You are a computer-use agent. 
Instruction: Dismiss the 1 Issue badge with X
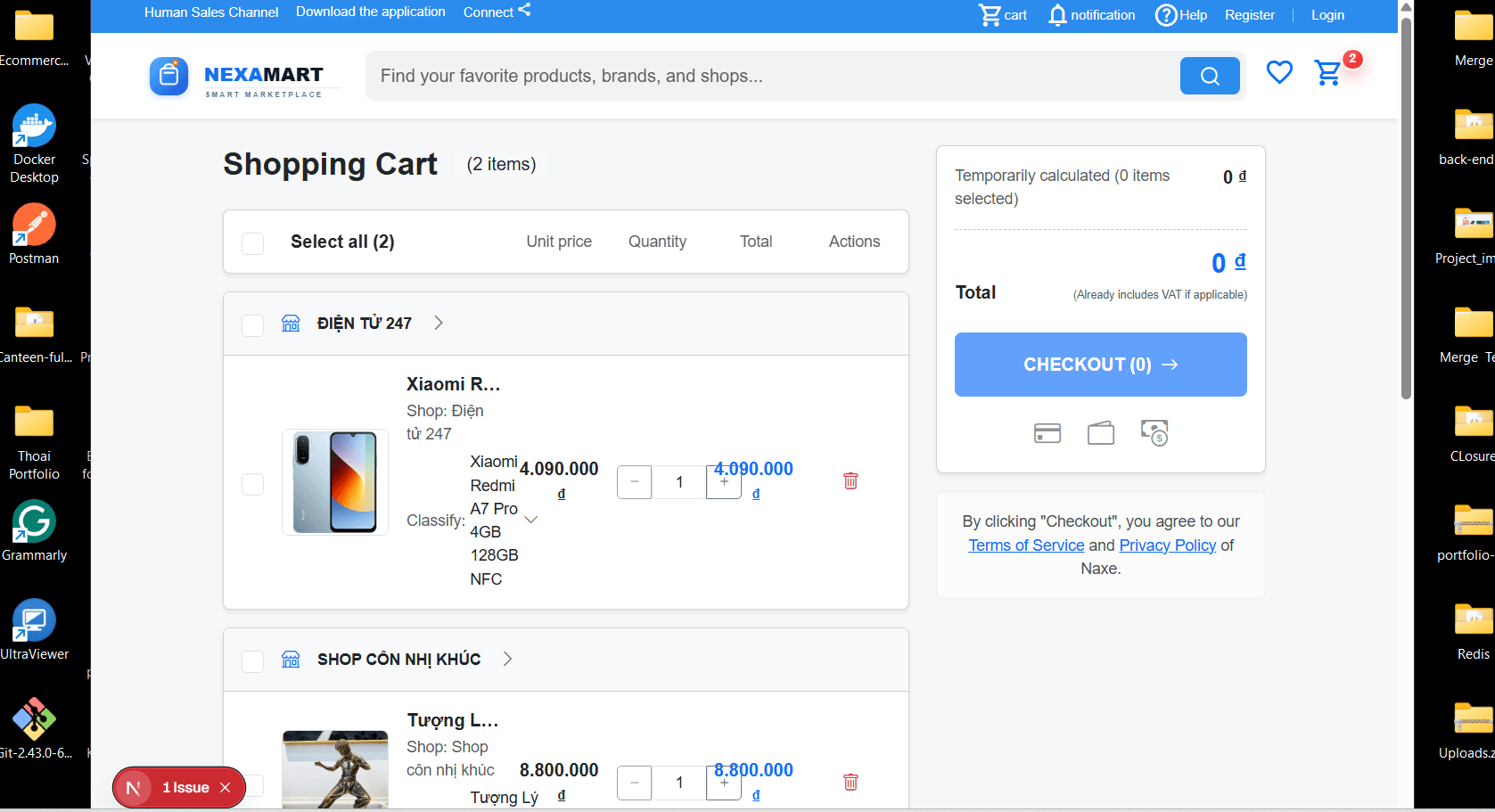(226, 788)
